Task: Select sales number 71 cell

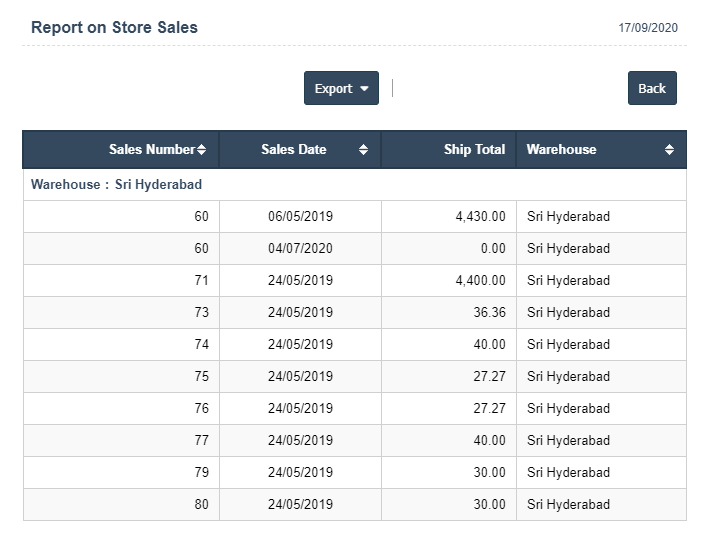Action: click(201, 281)
